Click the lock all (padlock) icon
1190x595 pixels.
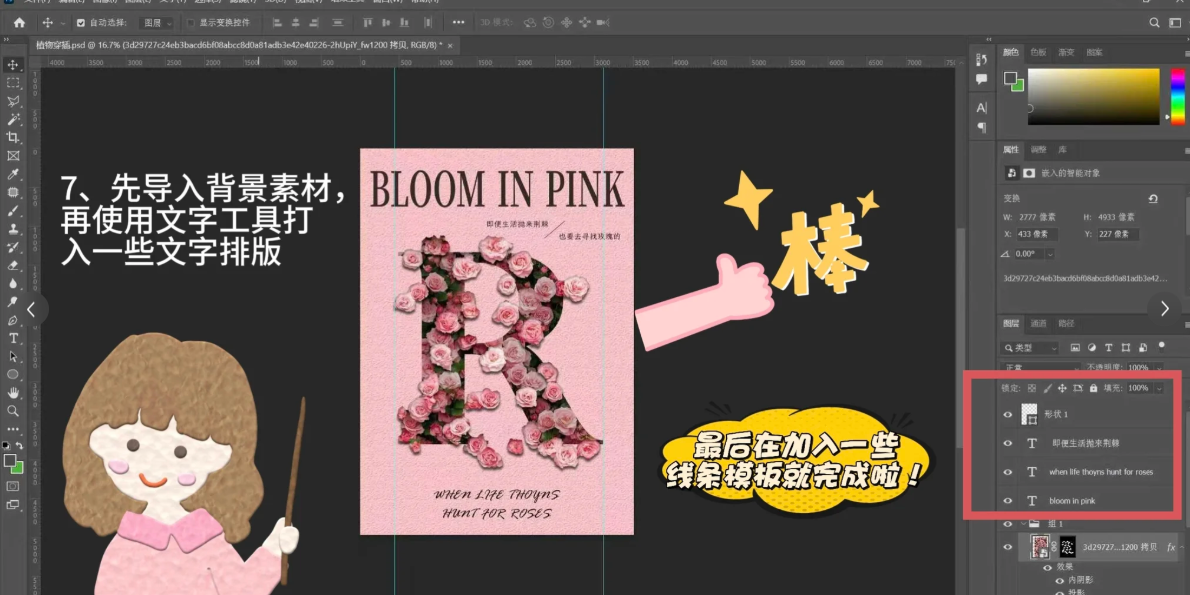tap(1093, 388)
